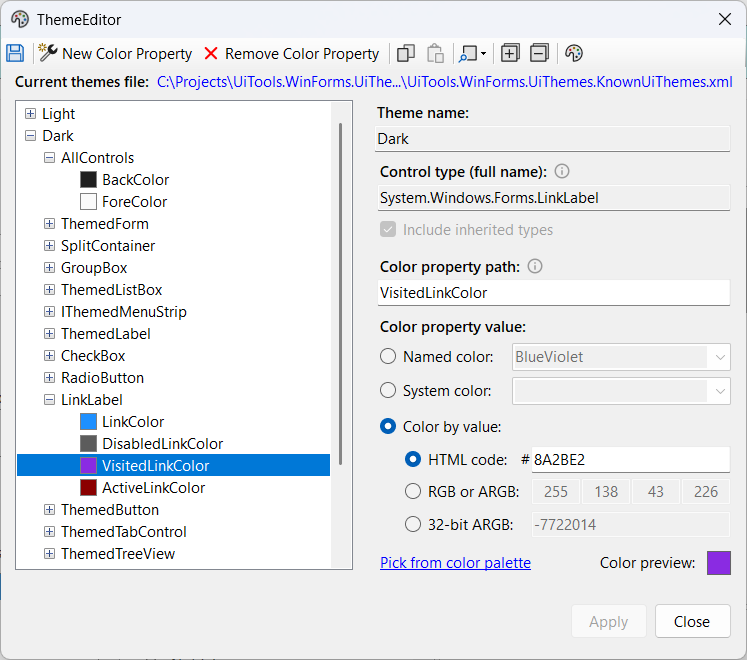Viewport: 747px width, 660px height.
Task: Toggle Include inherited types checkbox
Action: click(388, 229)
